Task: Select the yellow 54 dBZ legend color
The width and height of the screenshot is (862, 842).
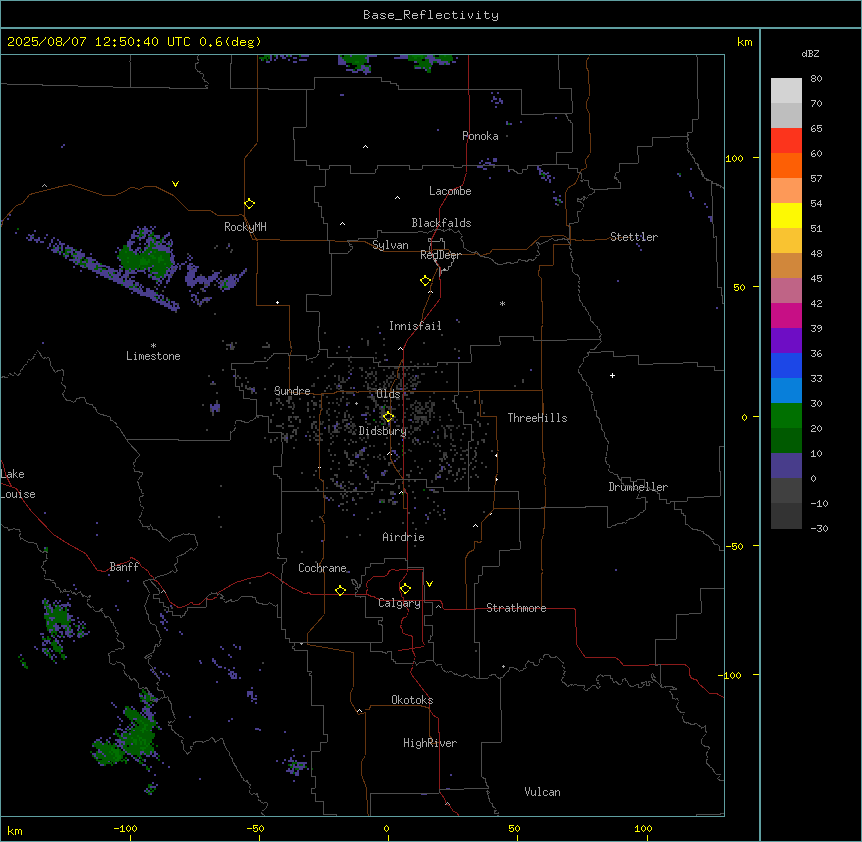Action: coord(786,215)
